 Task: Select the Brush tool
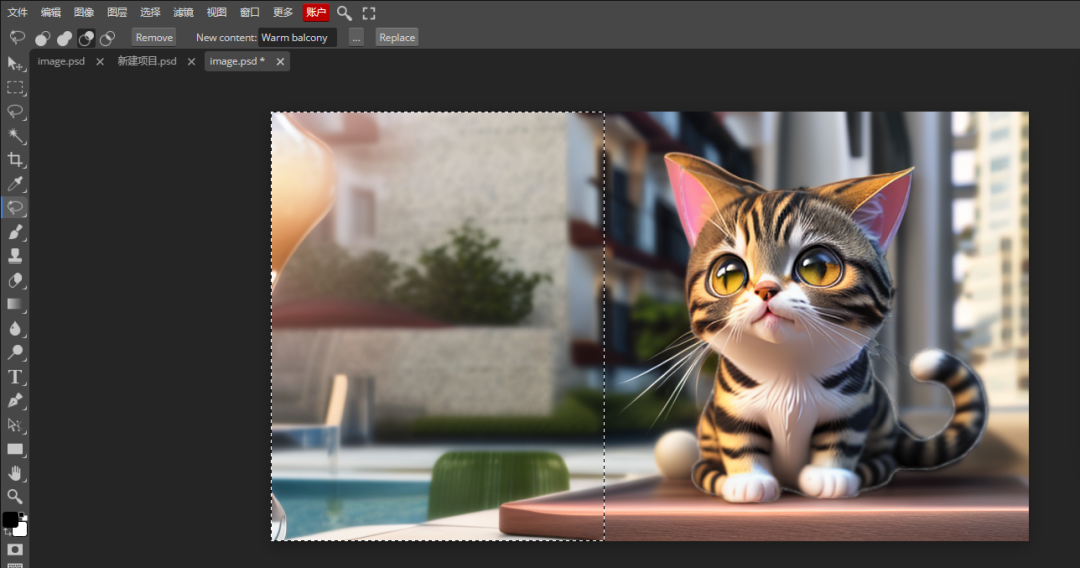(x=14, y=232)
